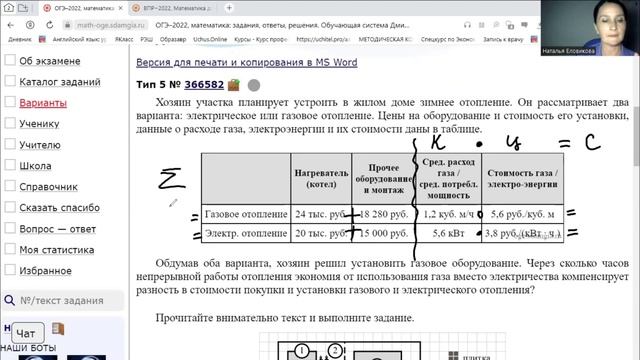Open the РЭШ bookmark

tap(147, 39)
